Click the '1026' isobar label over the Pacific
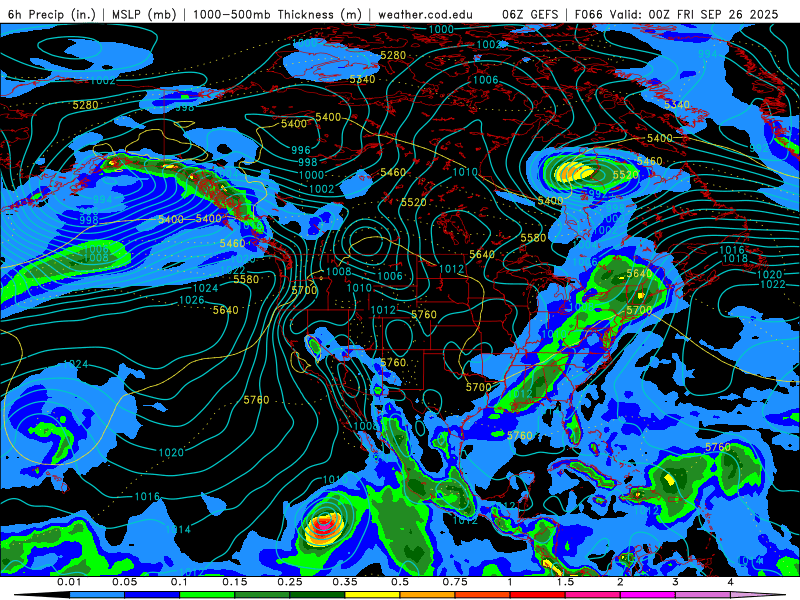The height and width of the screenshot is (600, 800). coord(191,300)
